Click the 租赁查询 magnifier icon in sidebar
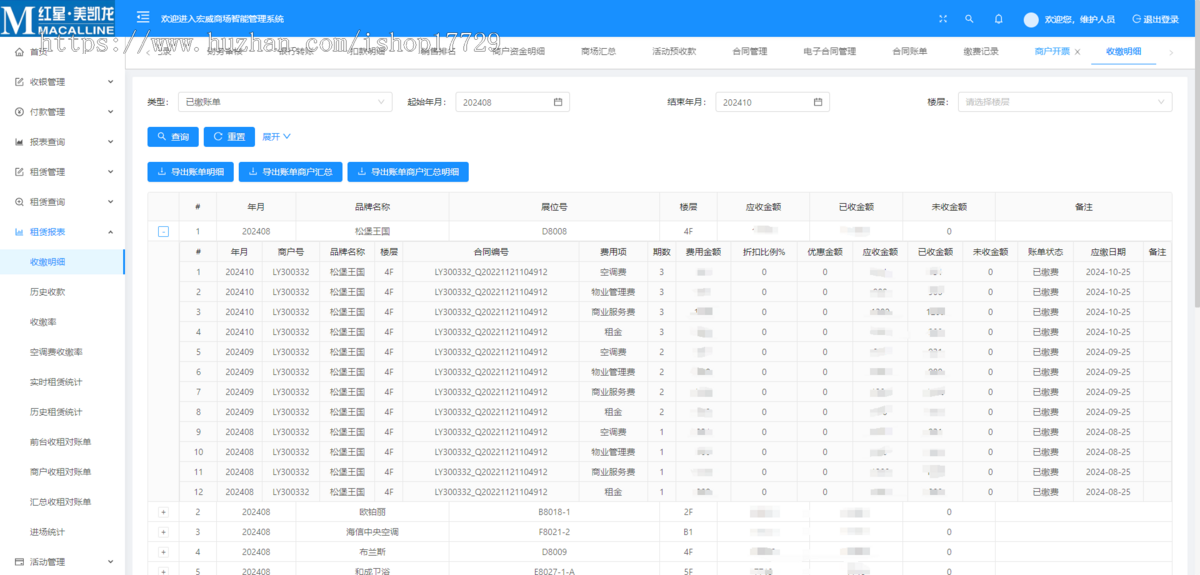This screenshot has width=1200, height=575. (x=19, y=202)
